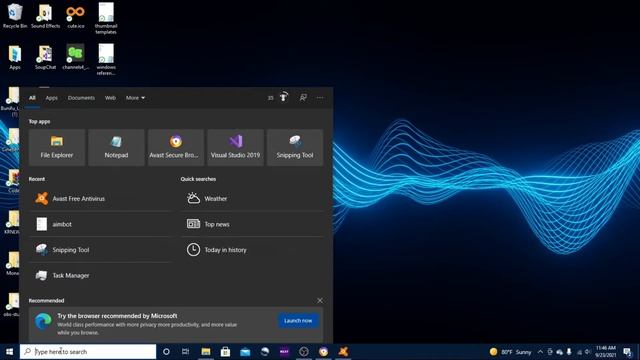The image size is (640, 360).
Task: Switch to the Documents search tab
Action: point(81,98)
